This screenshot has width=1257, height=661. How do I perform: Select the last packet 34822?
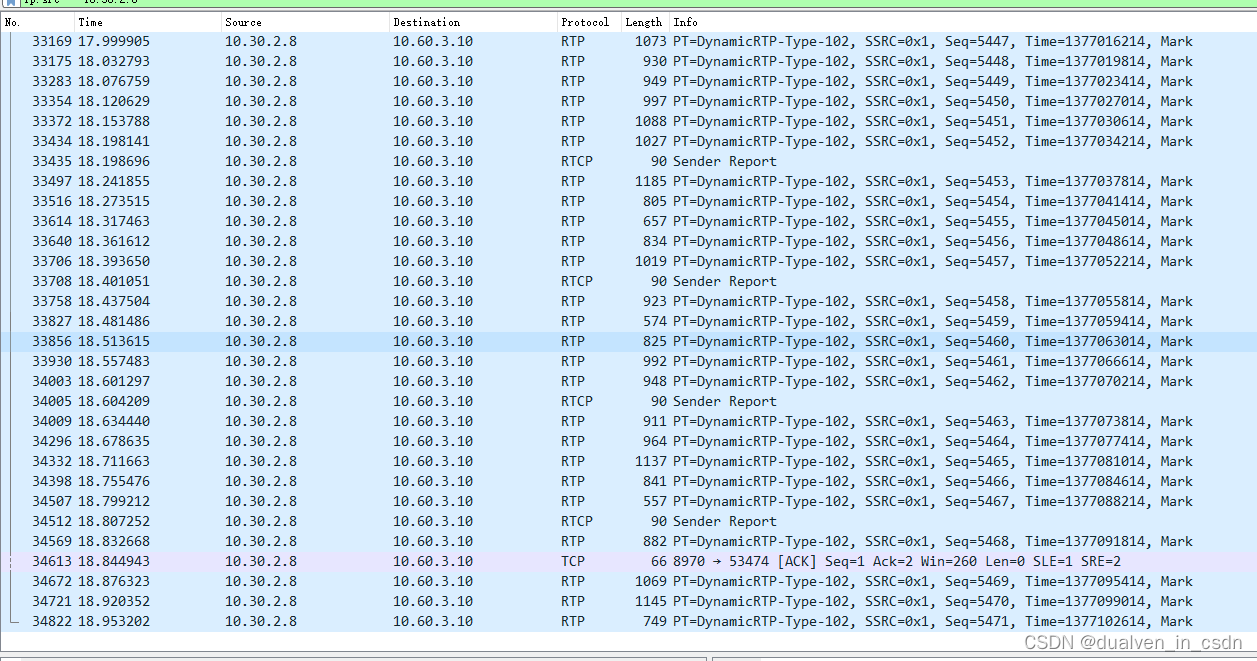click(x=400, y=621)
